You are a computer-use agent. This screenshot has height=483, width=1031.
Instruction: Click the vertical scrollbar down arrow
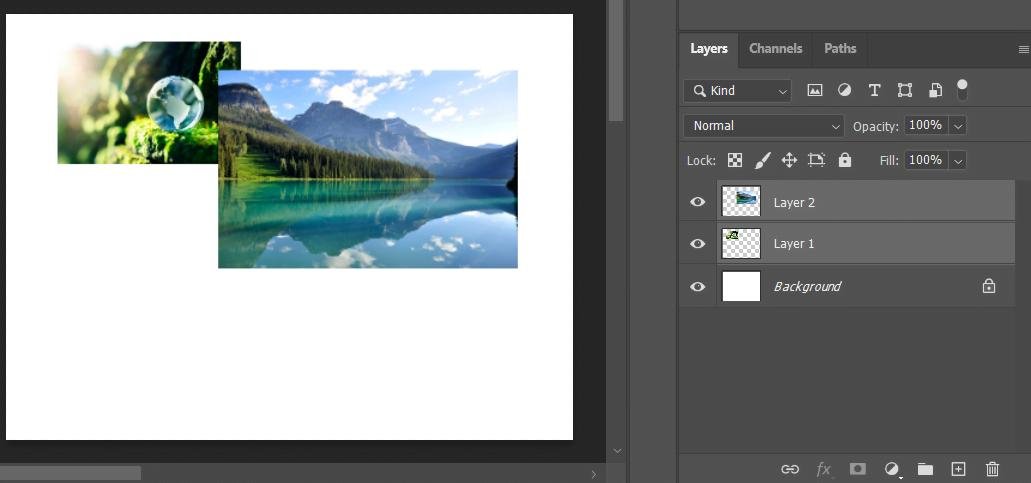click(x=617, y=451)
